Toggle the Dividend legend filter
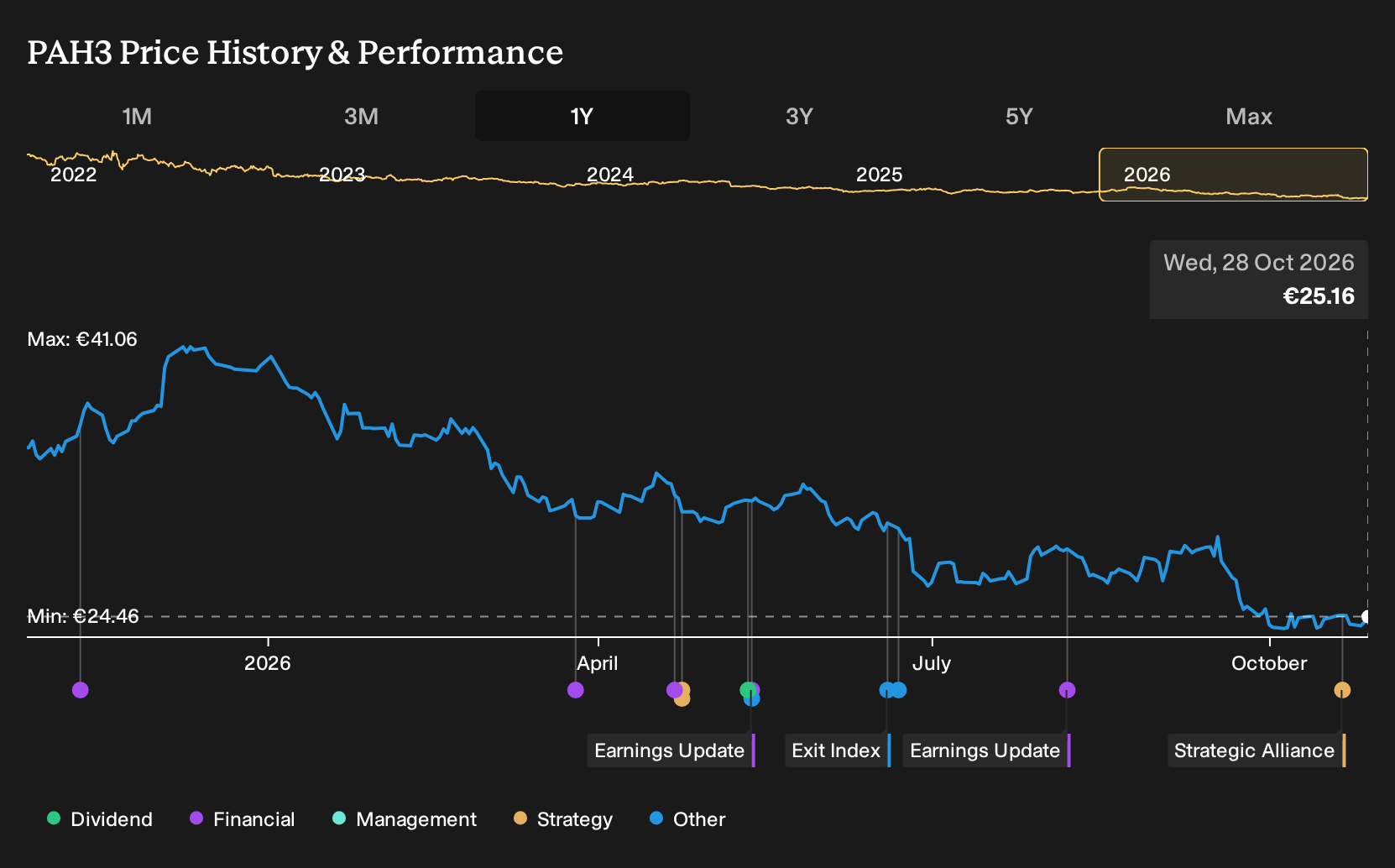Screen dimensions: 1395x868 pyautogui.click(x=100, y=819)
